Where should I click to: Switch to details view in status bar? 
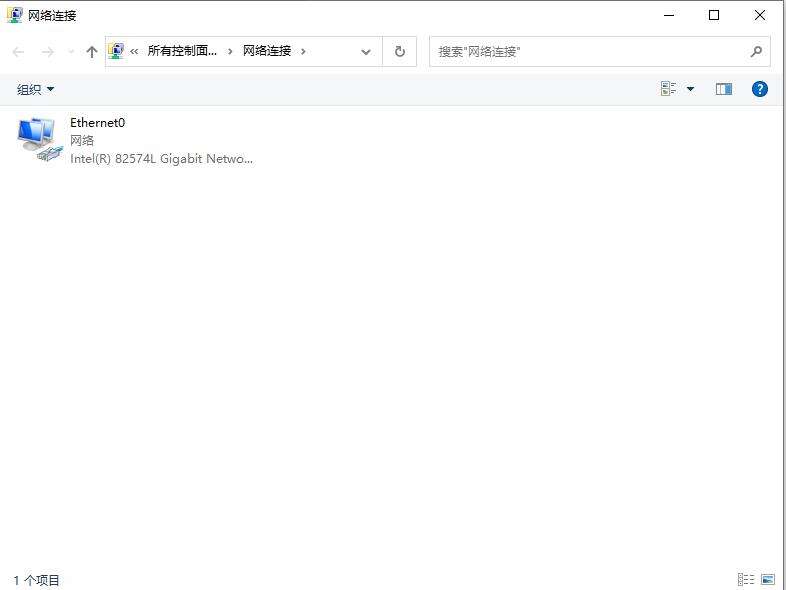coord(746,579)
